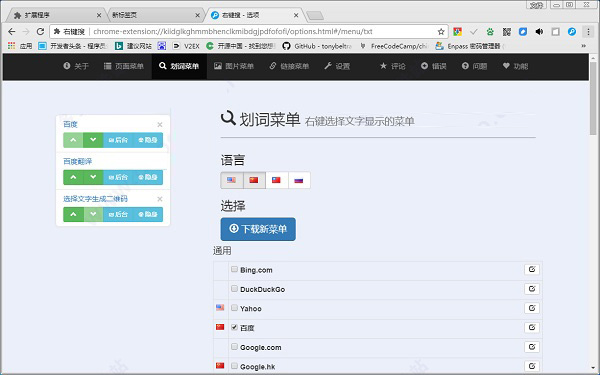Viewport: 600px width, 375px height.
Task: Toggle 后台 for the 百度翻译 entry
Action: (118, 177)
